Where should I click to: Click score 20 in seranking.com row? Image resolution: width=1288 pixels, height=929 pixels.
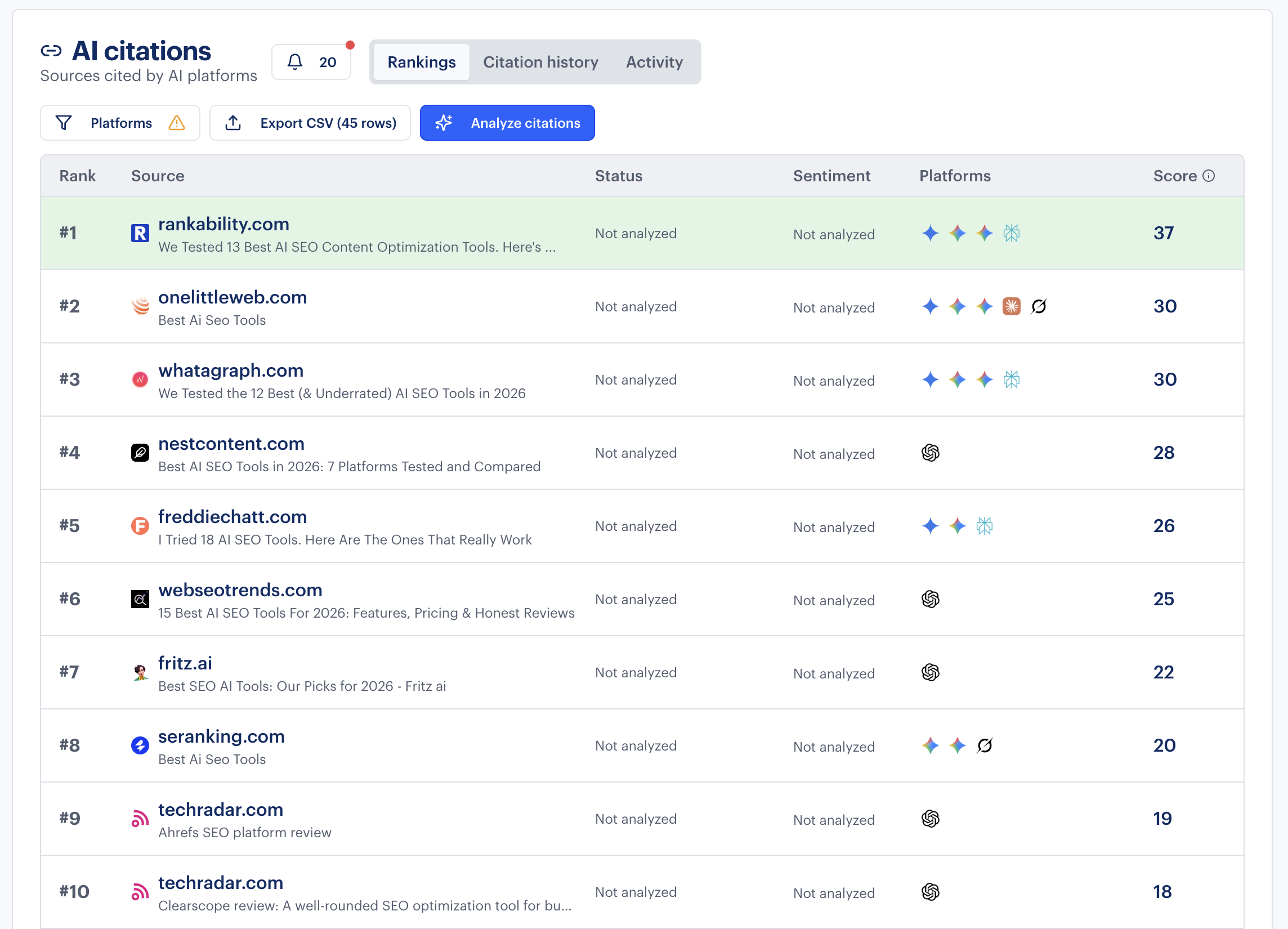1164,745
